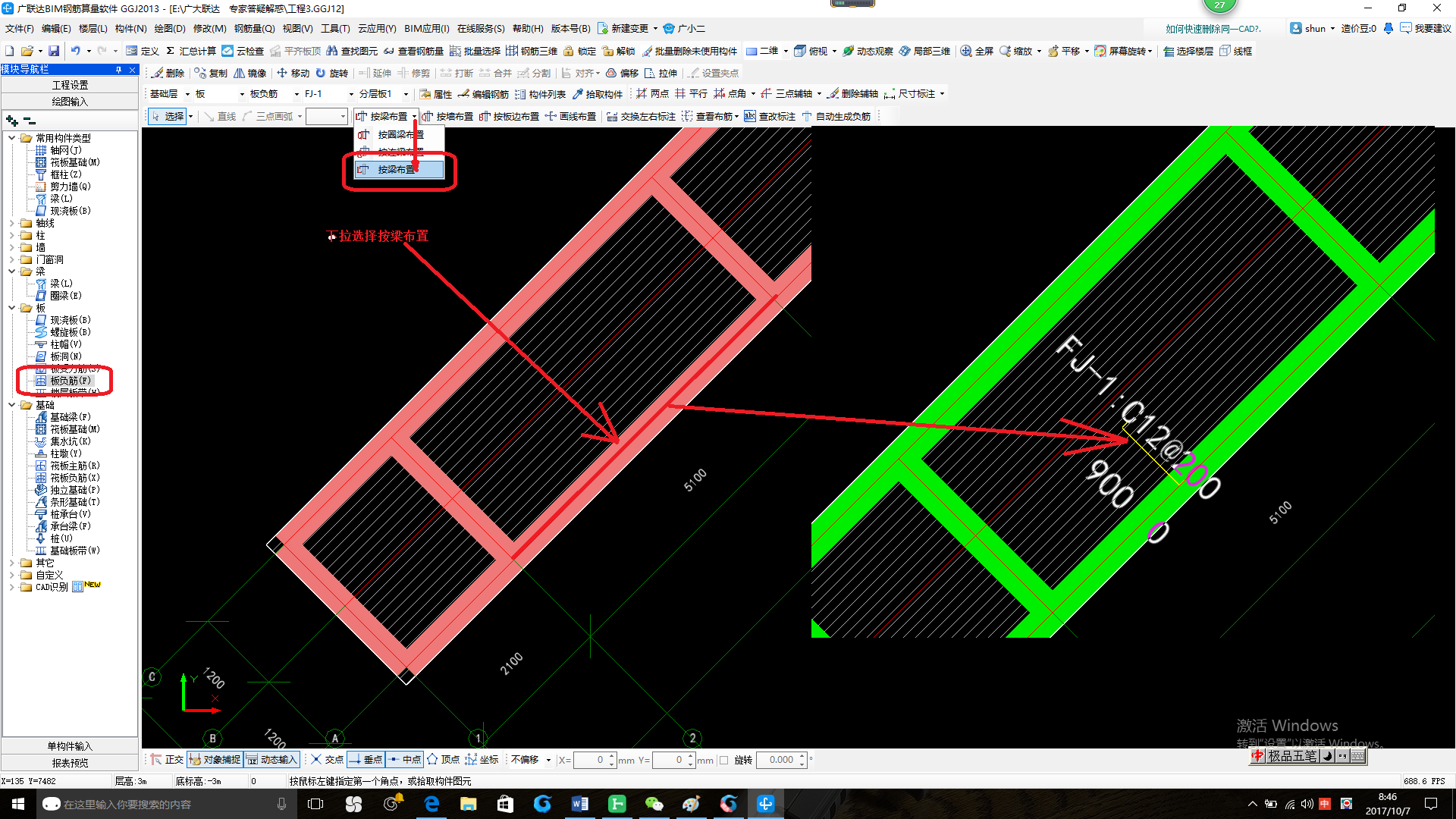
Task: Toggle 交点 intersection snap
Action: [x=327, y=759]
